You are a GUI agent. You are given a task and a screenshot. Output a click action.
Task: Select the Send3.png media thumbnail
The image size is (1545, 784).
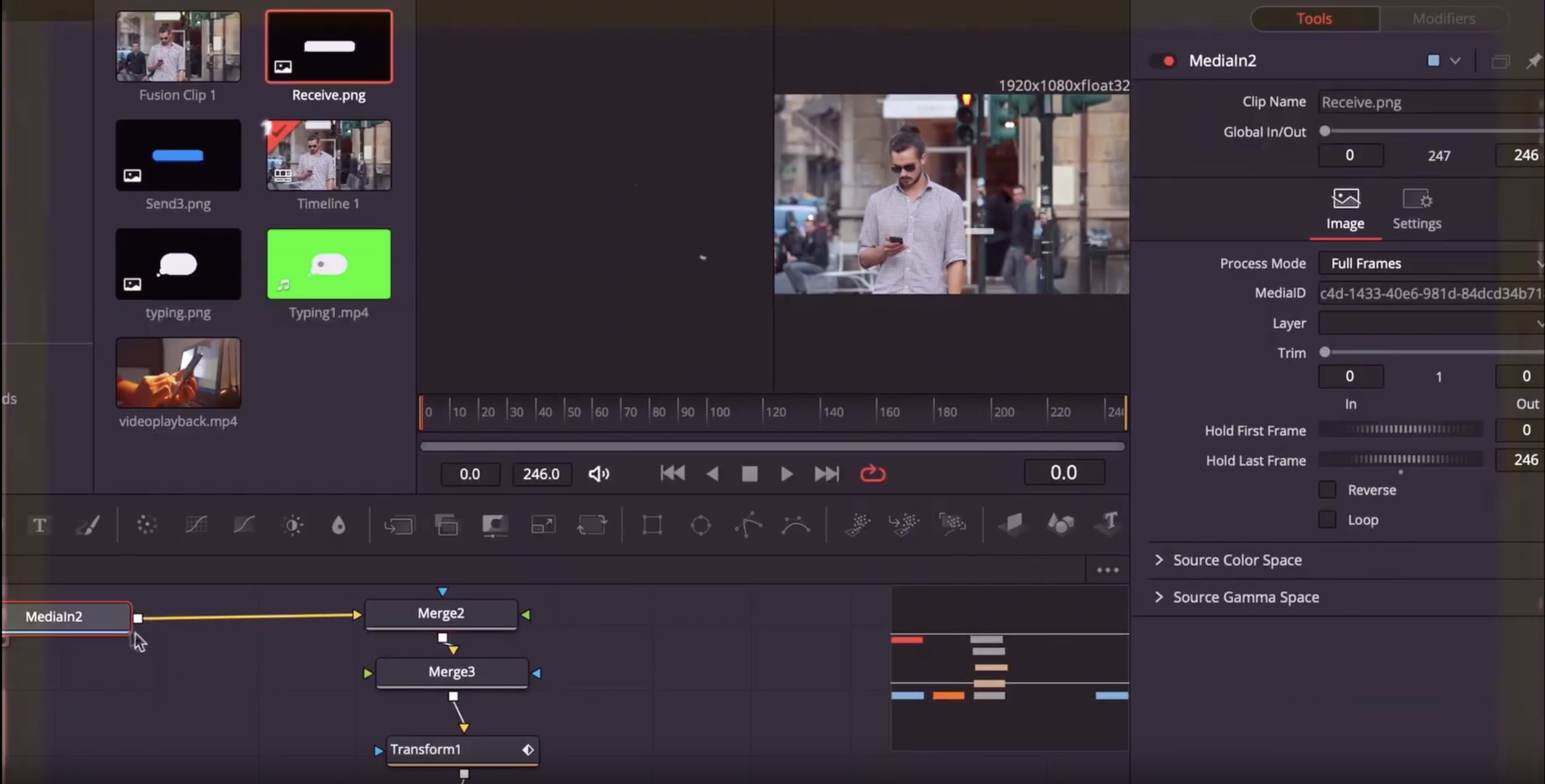coord(178,155)
